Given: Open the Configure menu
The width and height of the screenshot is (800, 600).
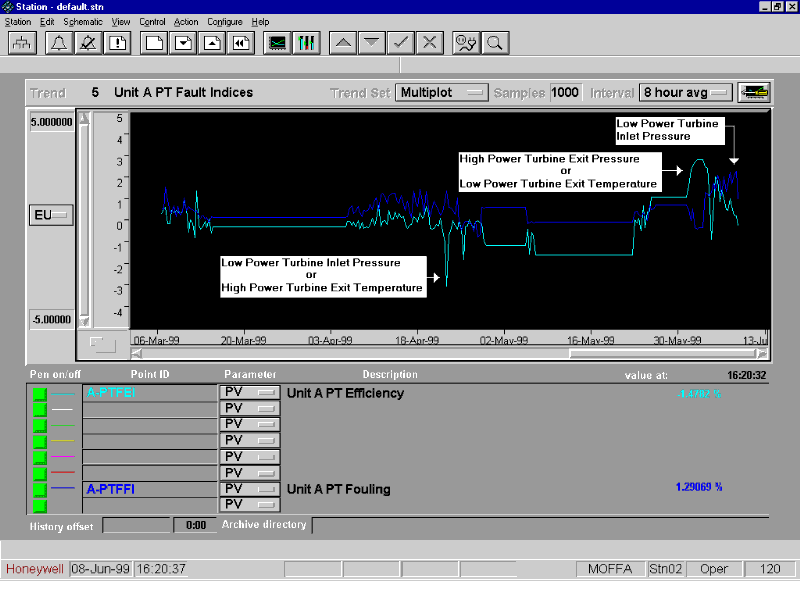Looking at the screenshot, I should pos(225,21).
